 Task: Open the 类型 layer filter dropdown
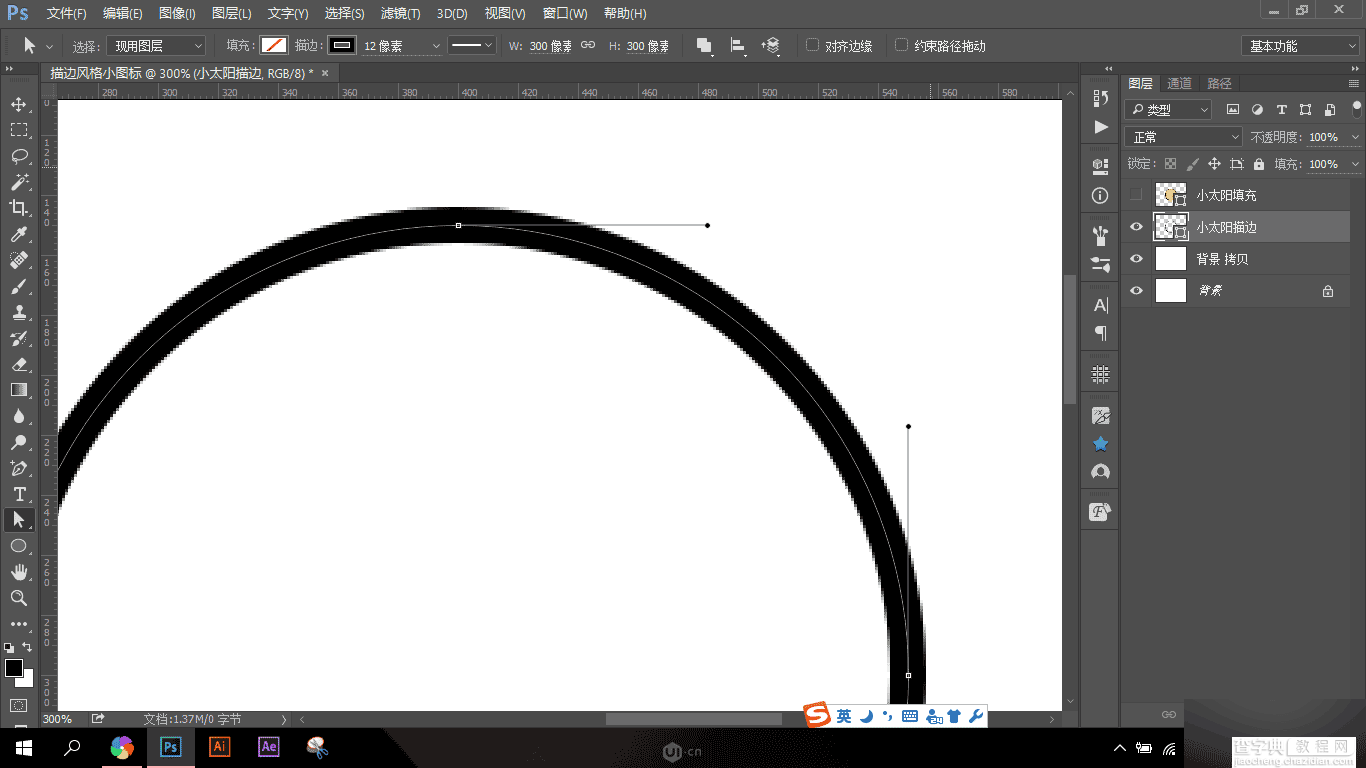coord(1168,110)
